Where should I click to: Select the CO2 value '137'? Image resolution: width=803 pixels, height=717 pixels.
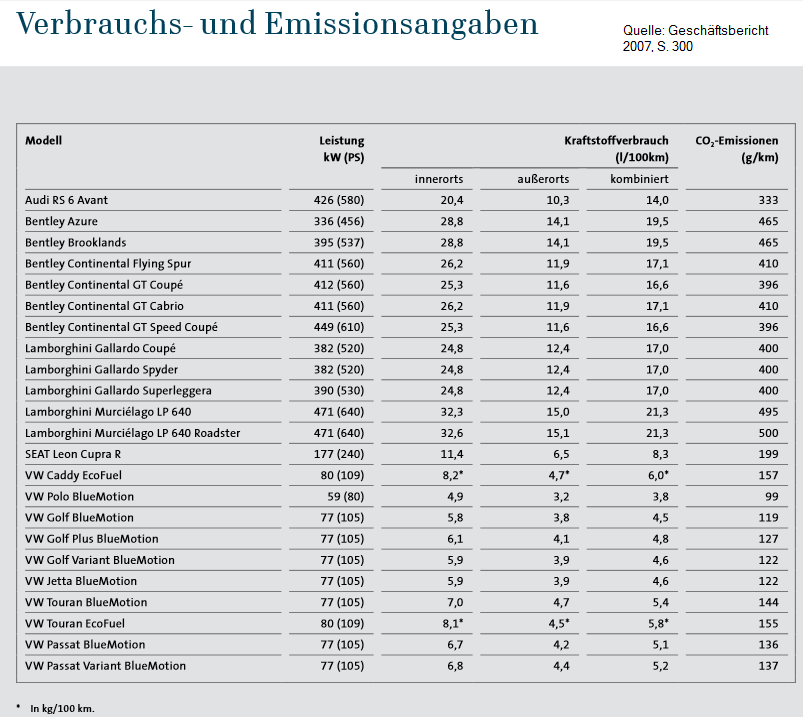point(768,666)
